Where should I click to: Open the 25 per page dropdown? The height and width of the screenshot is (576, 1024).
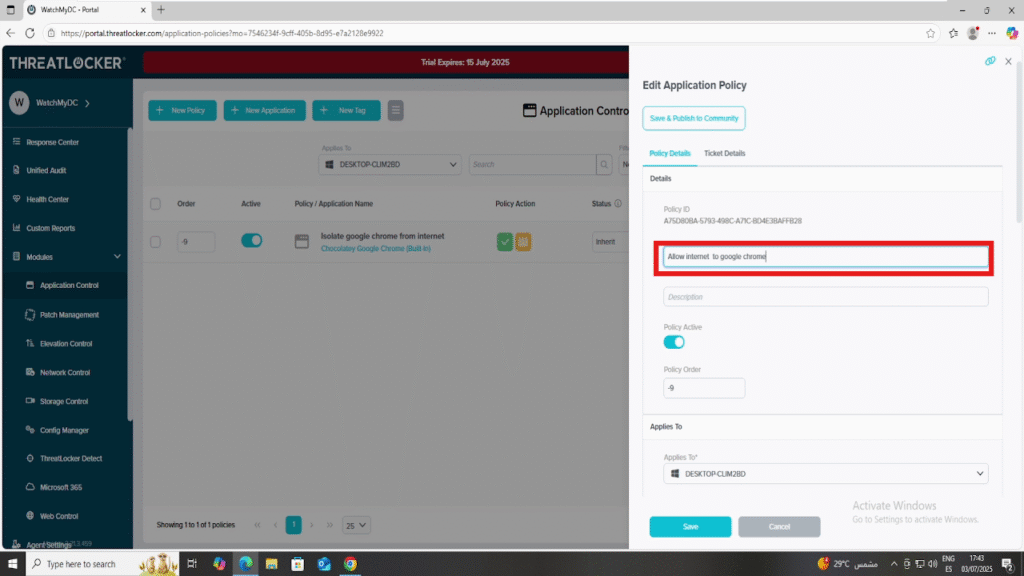tap(356, 525)
